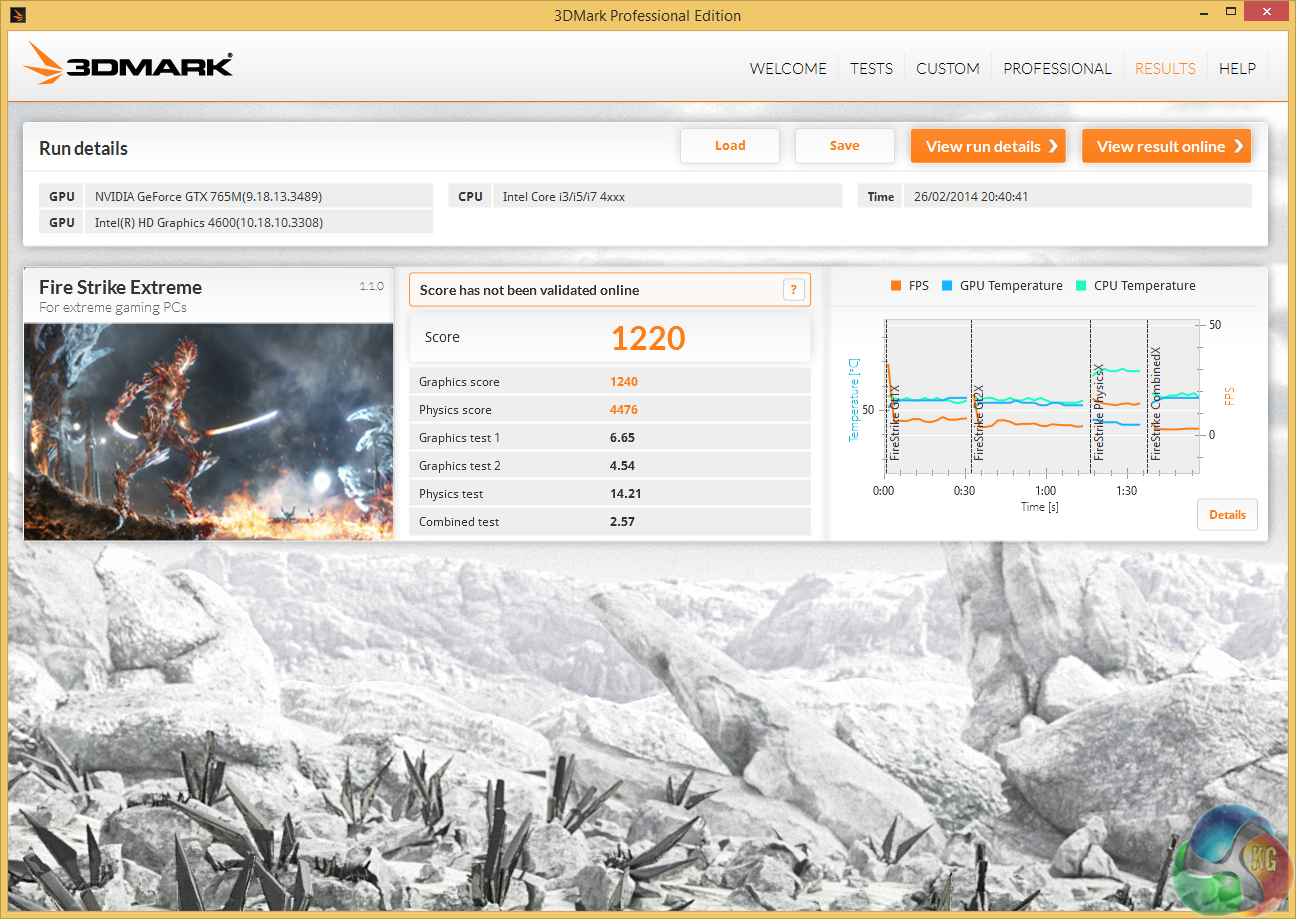Switch to the TESTS tab

[871, 69]
